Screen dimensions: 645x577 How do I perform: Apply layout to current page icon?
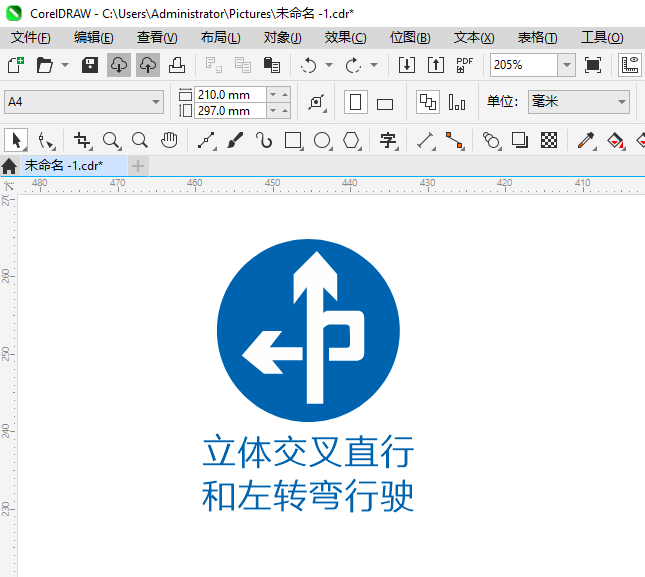(457, 102)
